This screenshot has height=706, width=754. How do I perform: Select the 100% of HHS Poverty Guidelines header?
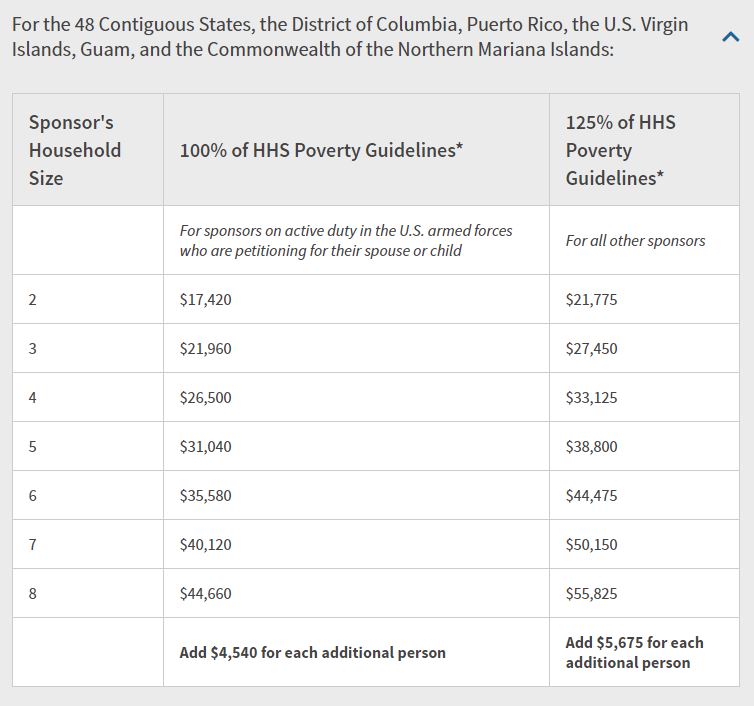(356, 150)
